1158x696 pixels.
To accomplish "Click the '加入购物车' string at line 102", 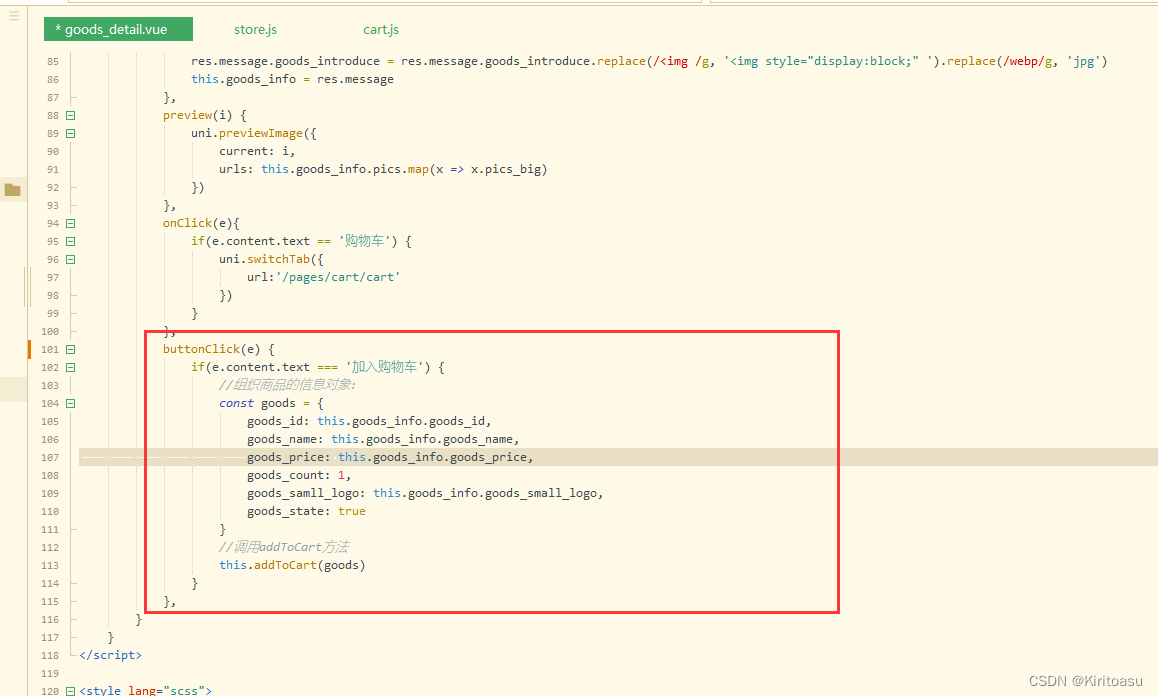I will 384,367.
